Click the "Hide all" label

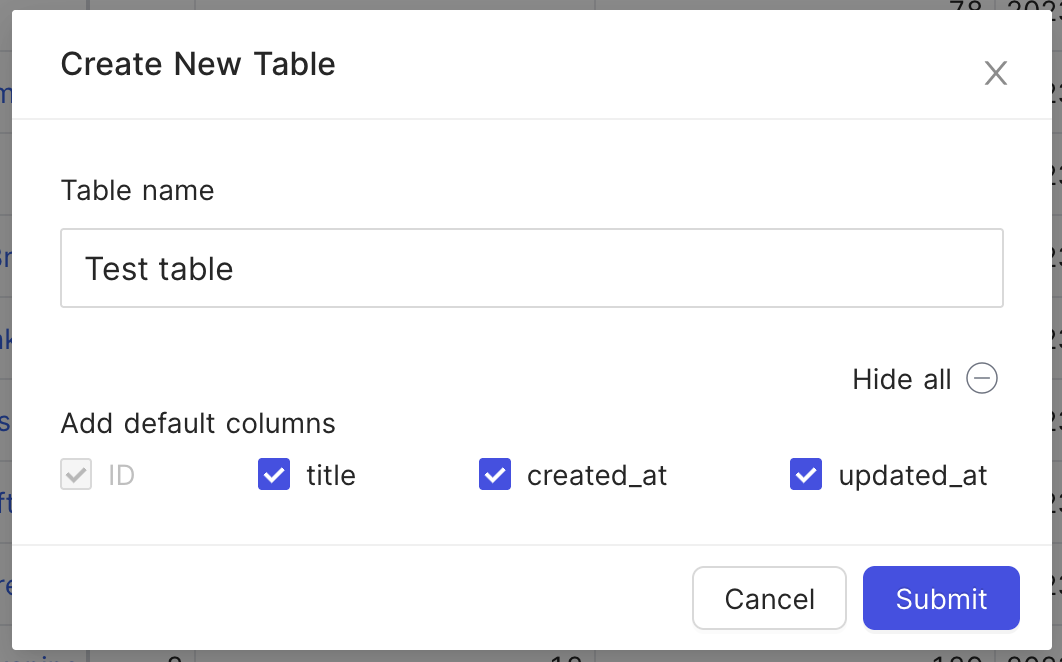[x=901, y=379]
